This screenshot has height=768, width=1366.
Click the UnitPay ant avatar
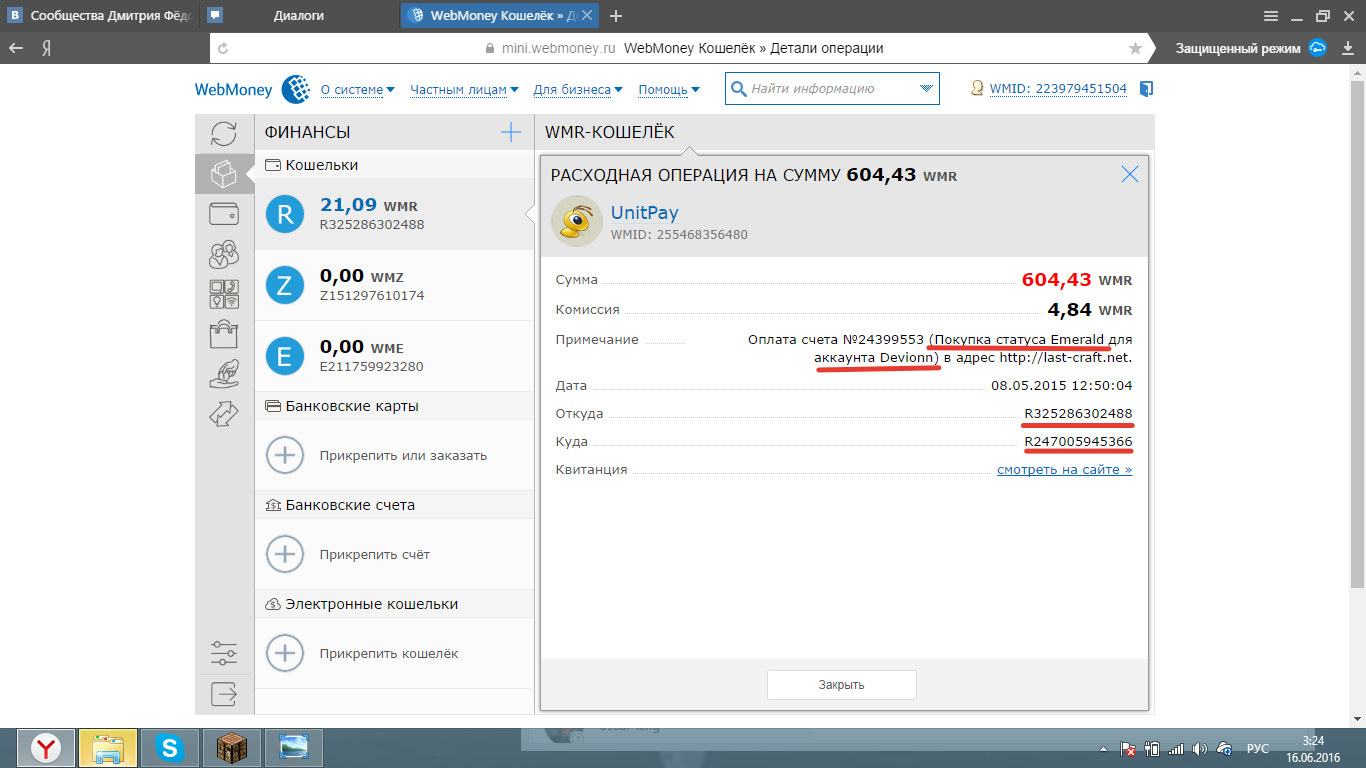[x=577, y=221]
